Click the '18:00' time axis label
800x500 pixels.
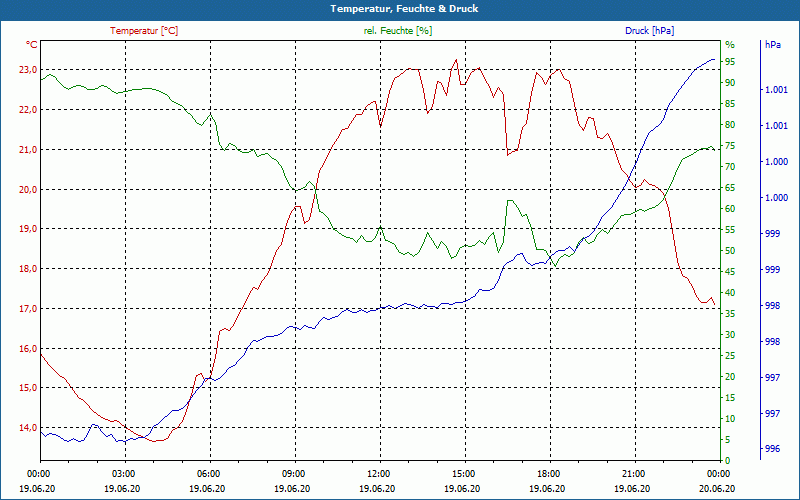[547, 474]
